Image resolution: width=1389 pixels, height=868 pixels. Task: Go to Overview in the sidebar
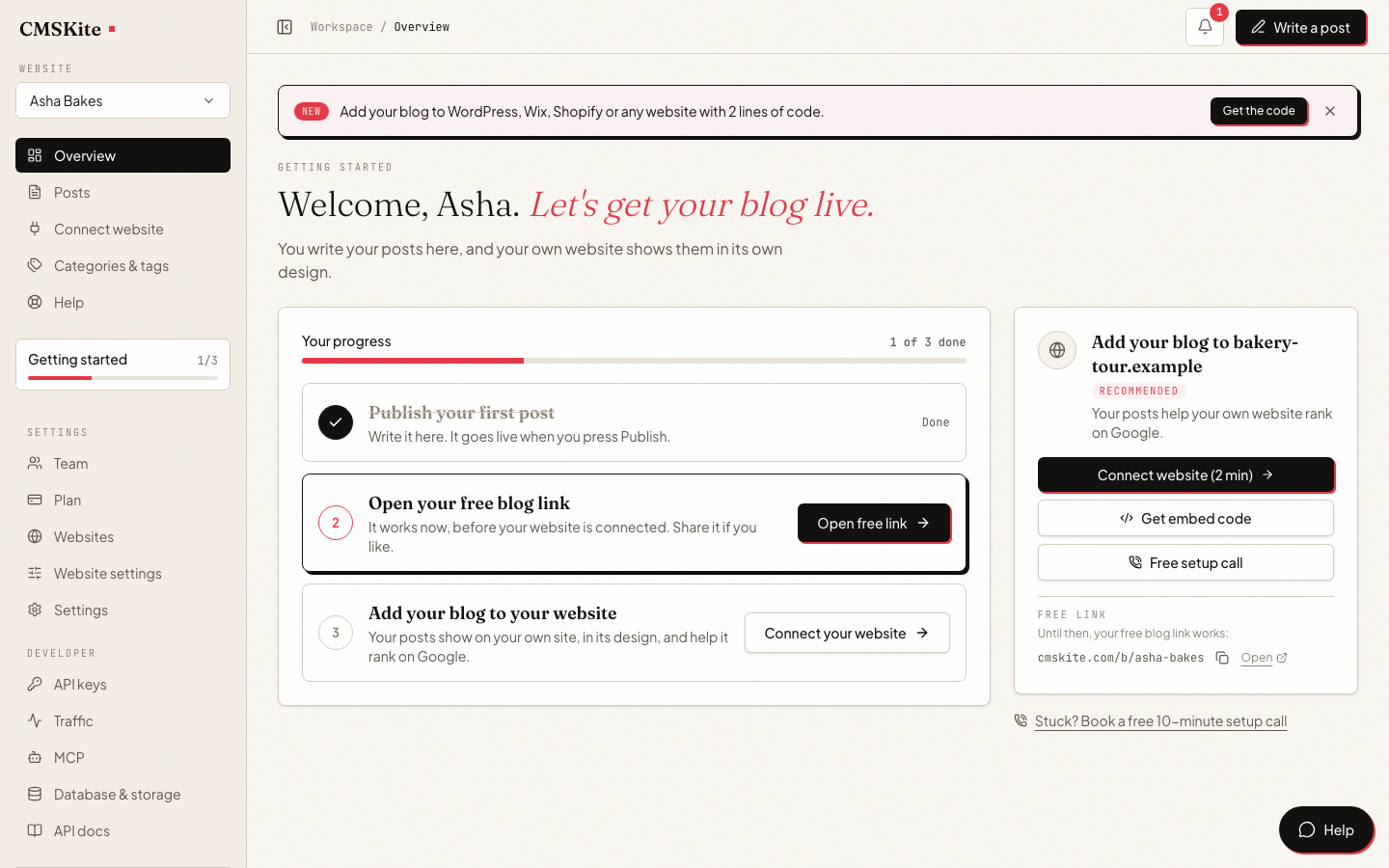(x=123, y=155)
